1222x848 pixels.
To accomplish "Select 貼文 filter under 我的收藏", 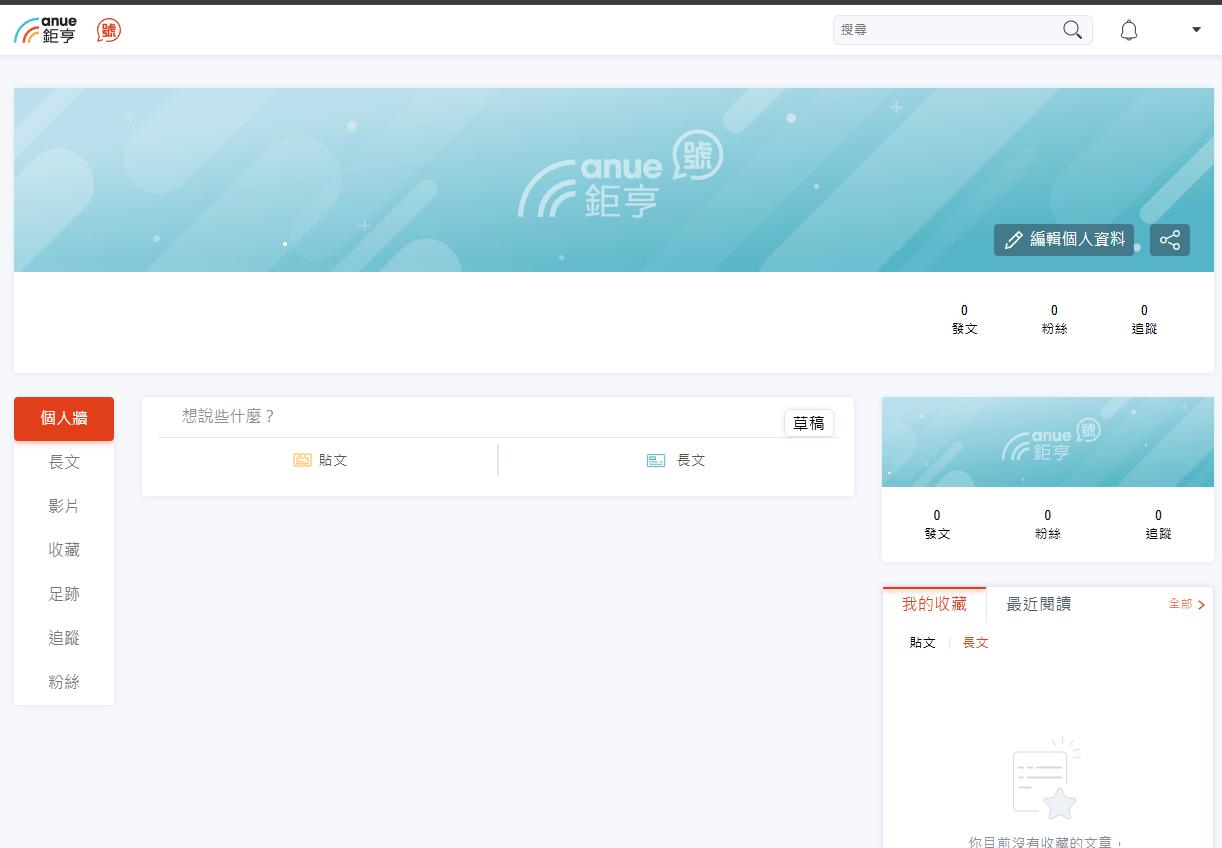I will (922, 643).
